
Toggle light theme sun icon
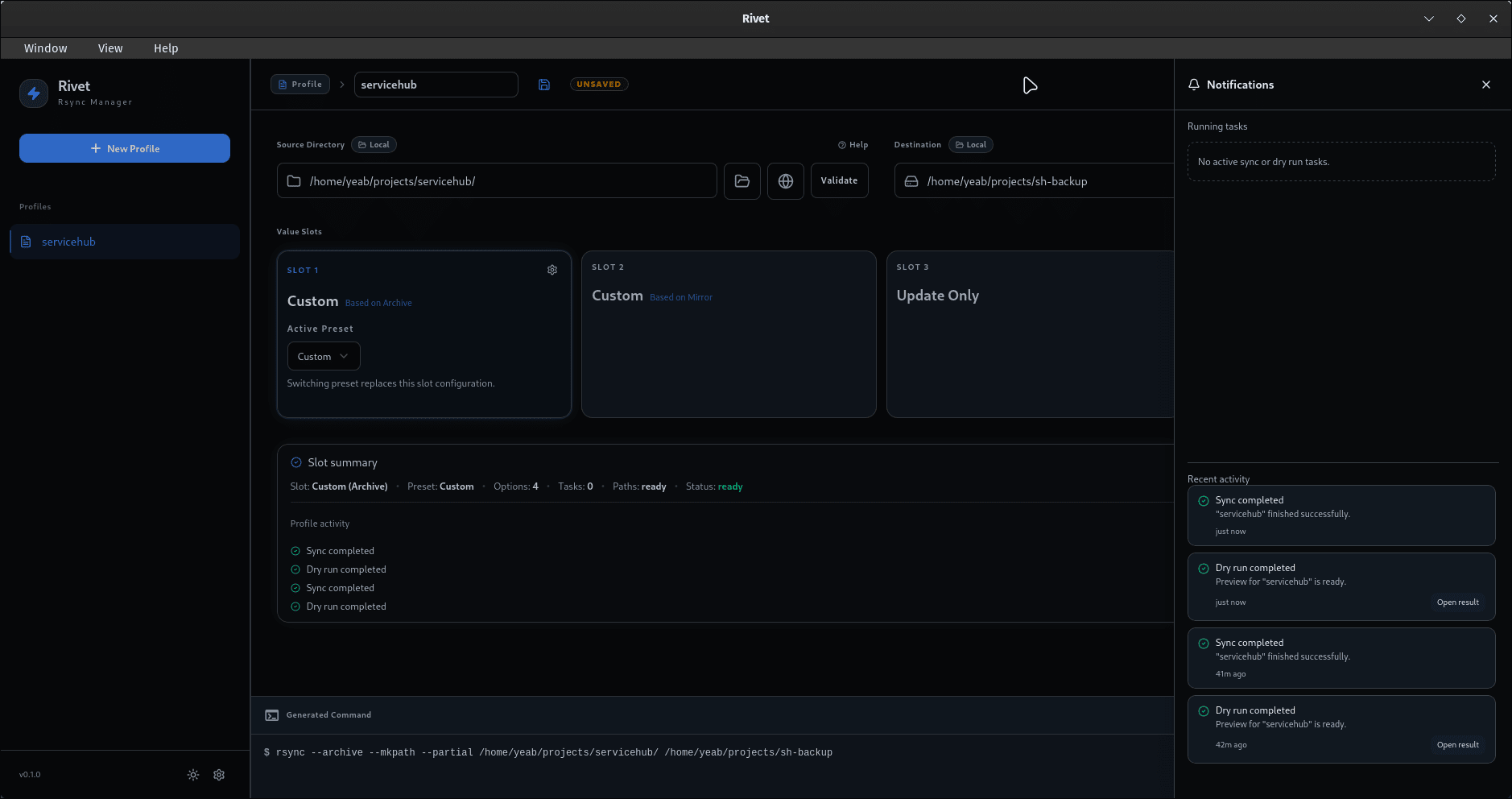point(193,775)
